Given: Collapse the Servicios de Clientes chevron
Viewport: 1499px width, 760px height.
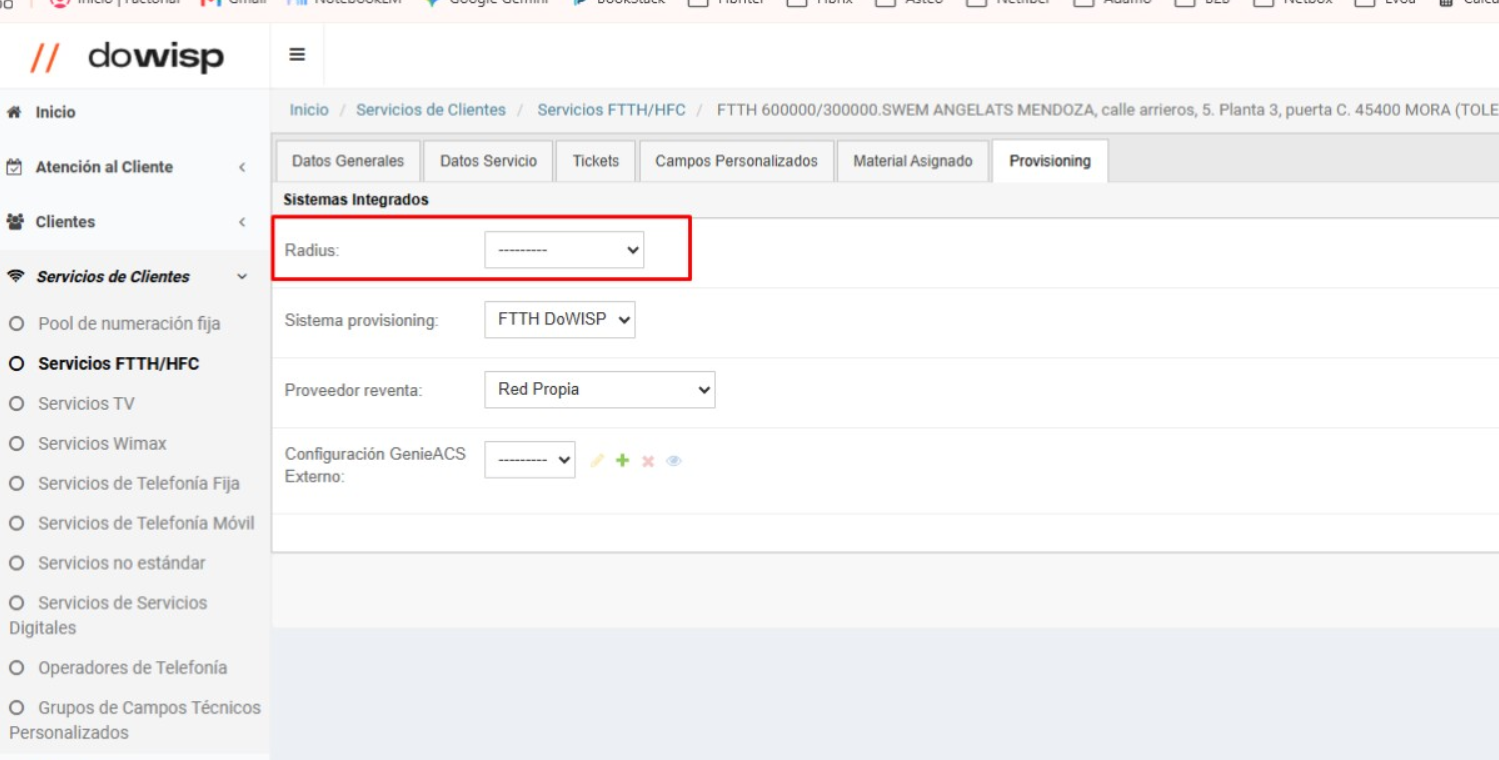Looking at the screenshot, I should 242,277.
